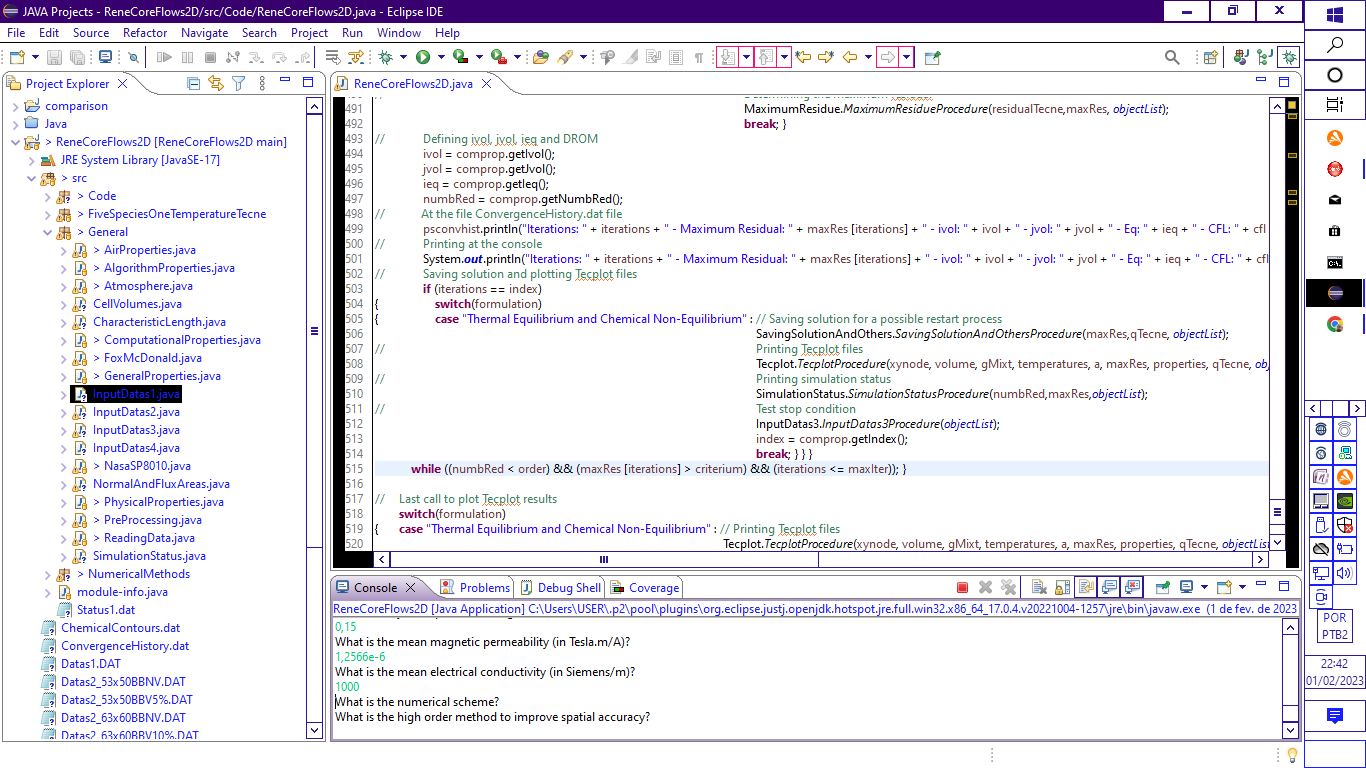Switch to the Coverage tab

tap(645, 587)
